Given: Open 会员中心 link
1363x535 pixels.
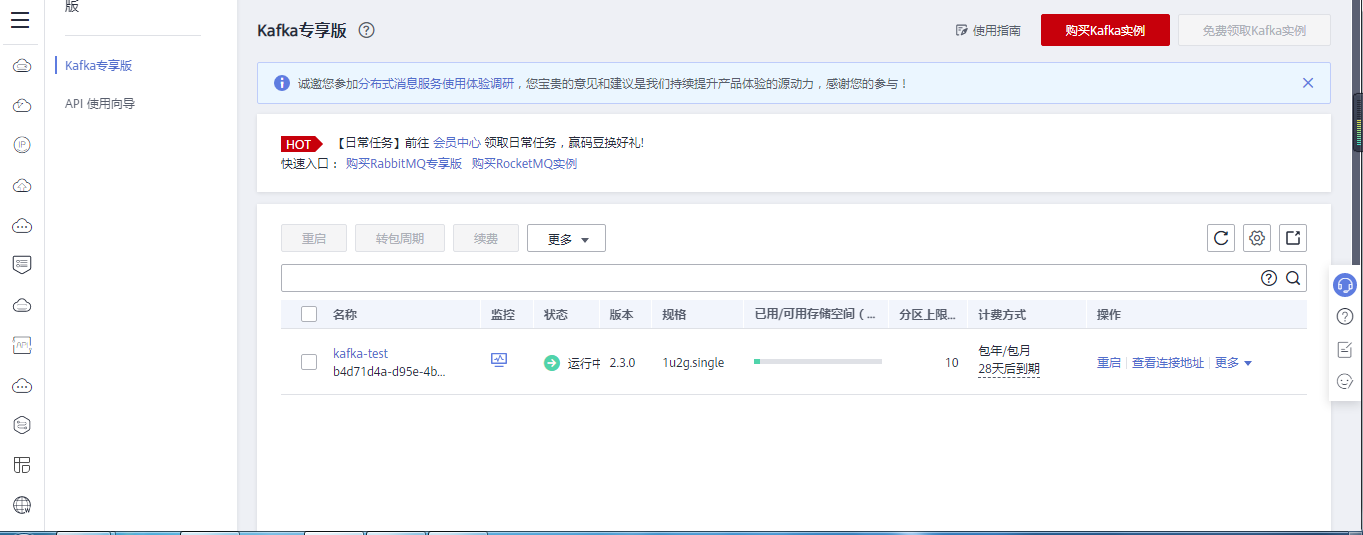Looking at the screenshot, I should point(457,143).
